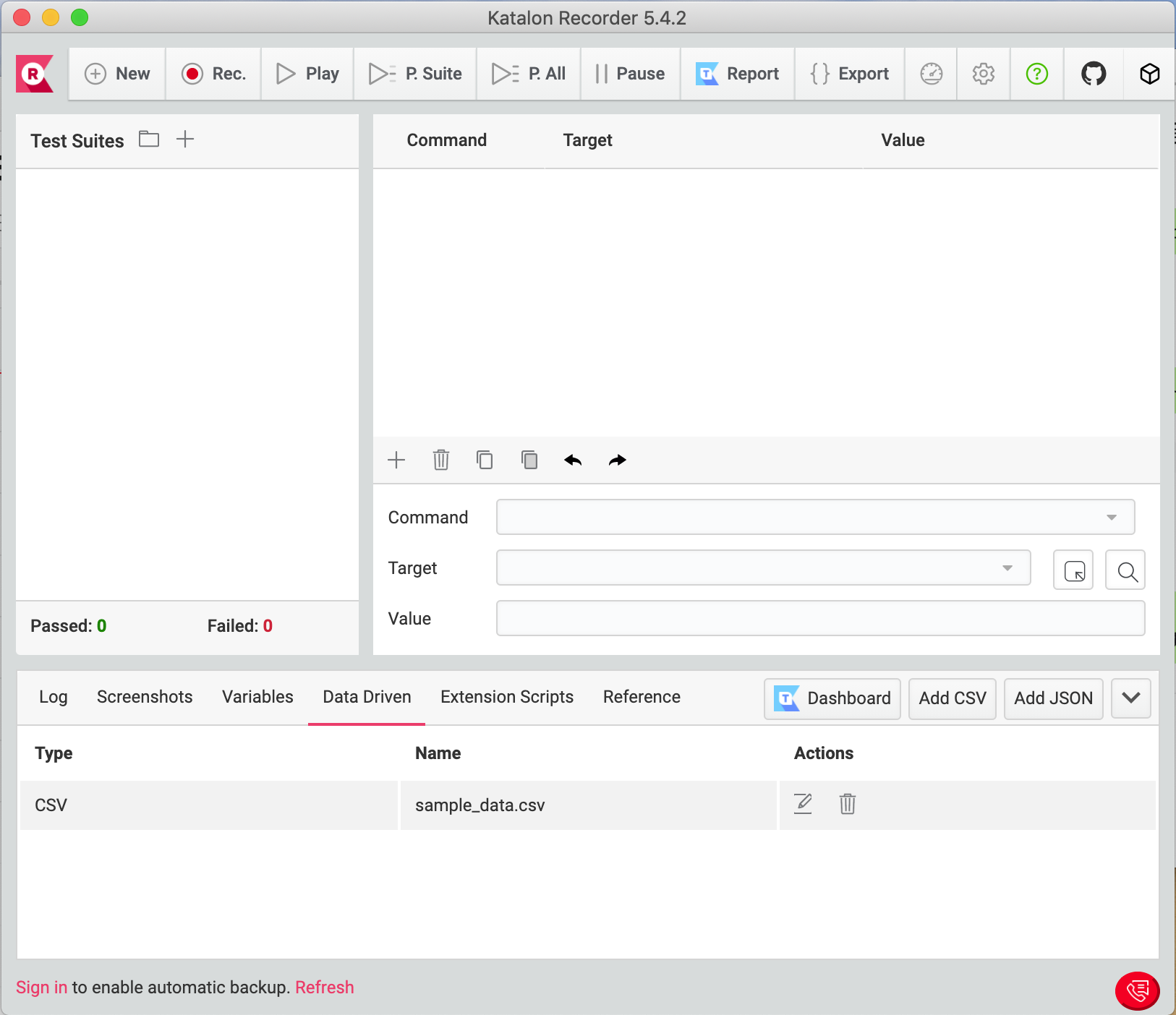Image resolution: width=1176 pixels, height=1015 pixels.
Task: Click the Failed: 0 counter
Action: tap(240, 626)
